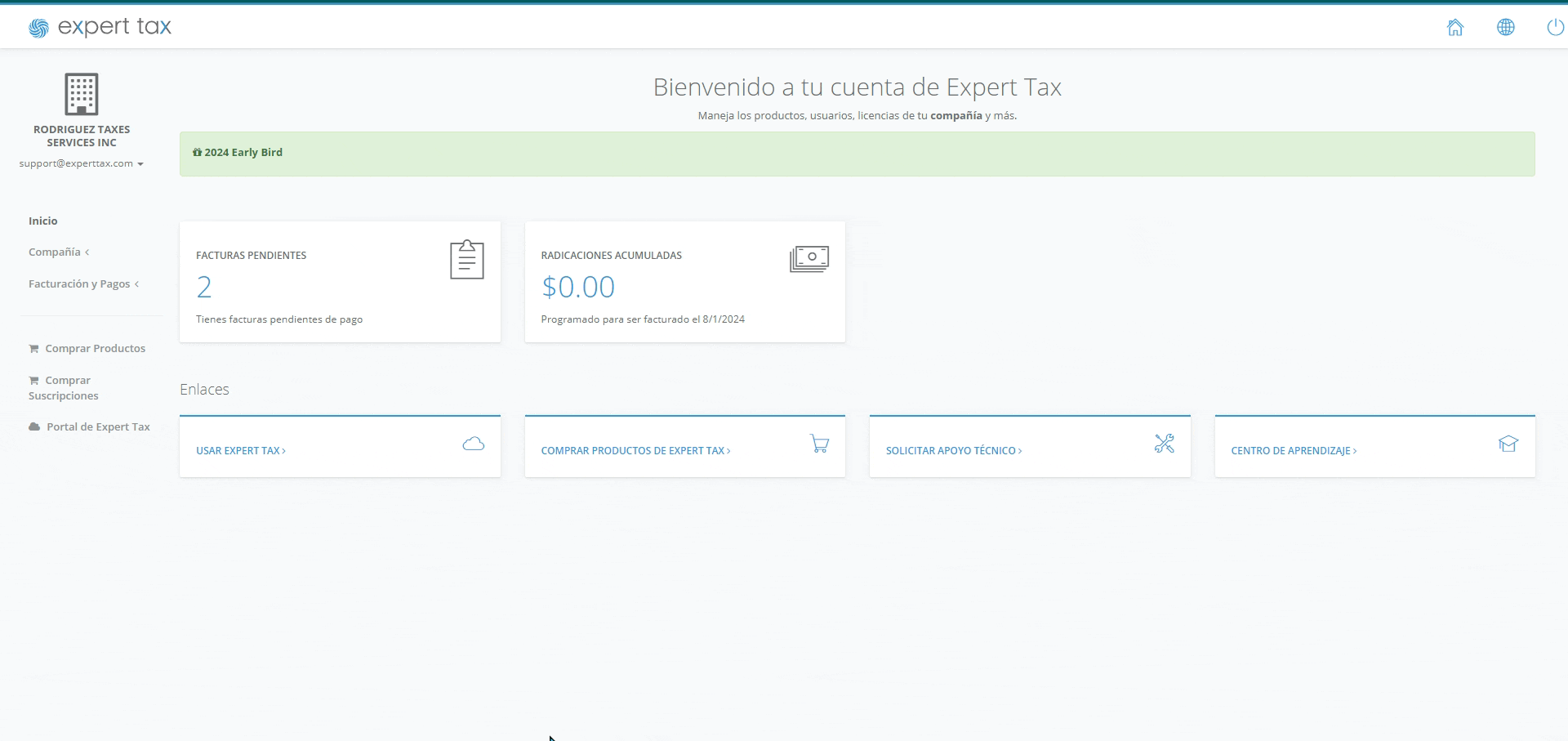This screenshot has height=741, width=1568.
Task: Click the clipboard icon on Facturas Pendientes
Action: [467, 259]
